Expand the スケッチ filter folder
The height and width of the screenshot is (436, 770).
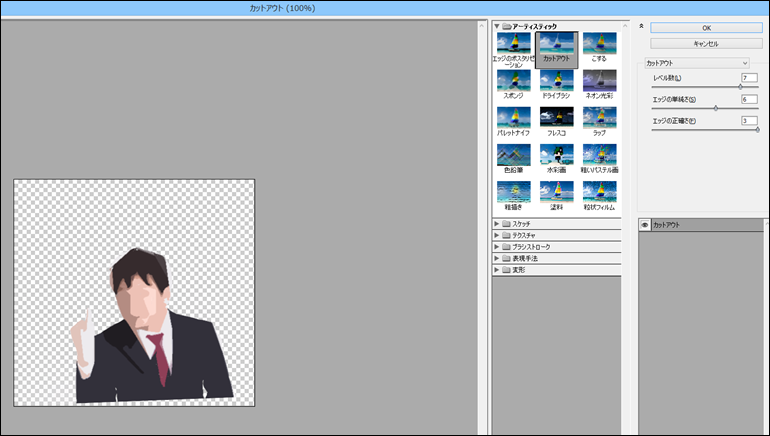[497, 223]
